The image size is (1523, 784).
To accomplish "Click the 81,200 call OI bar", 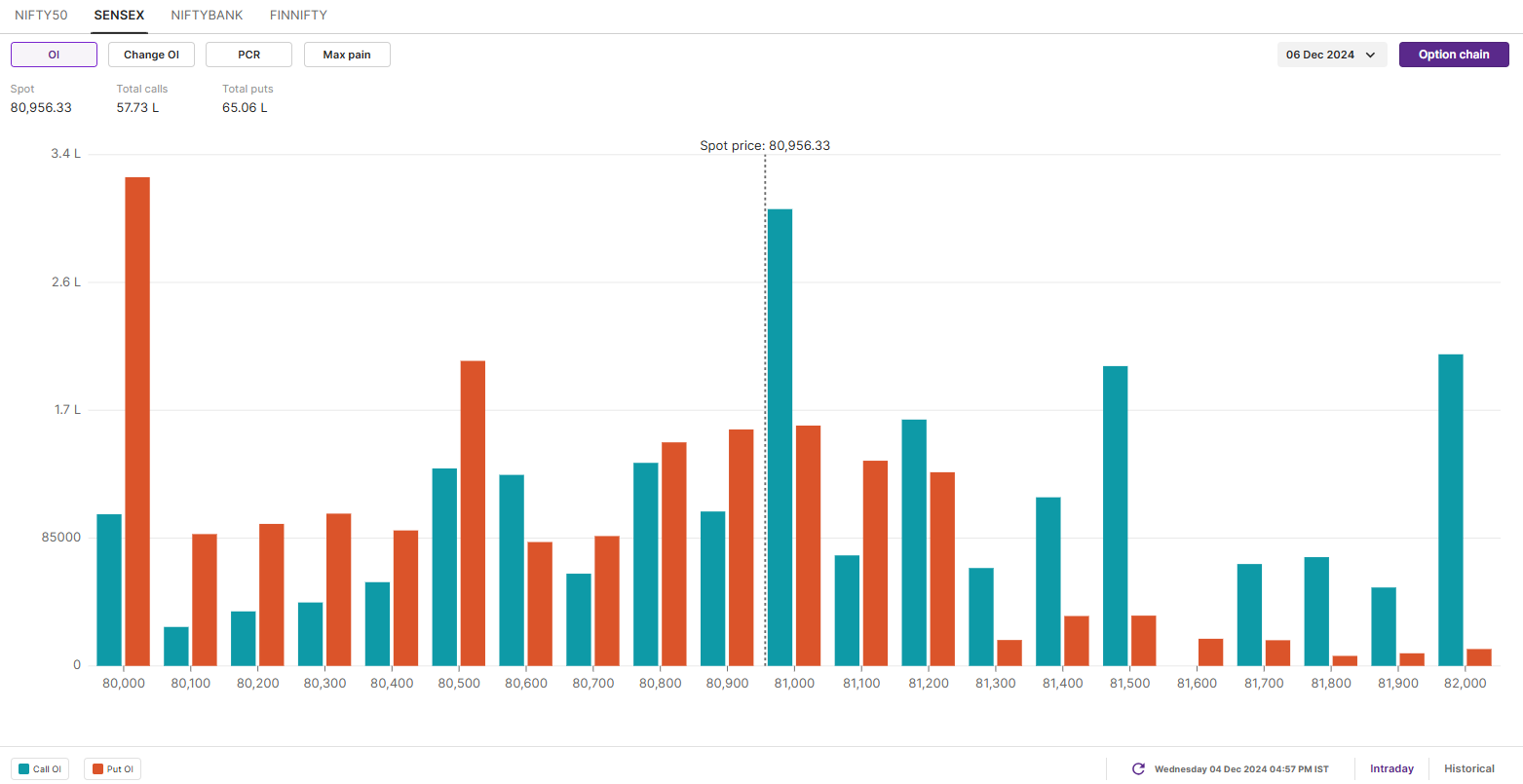I will [914, 542].
